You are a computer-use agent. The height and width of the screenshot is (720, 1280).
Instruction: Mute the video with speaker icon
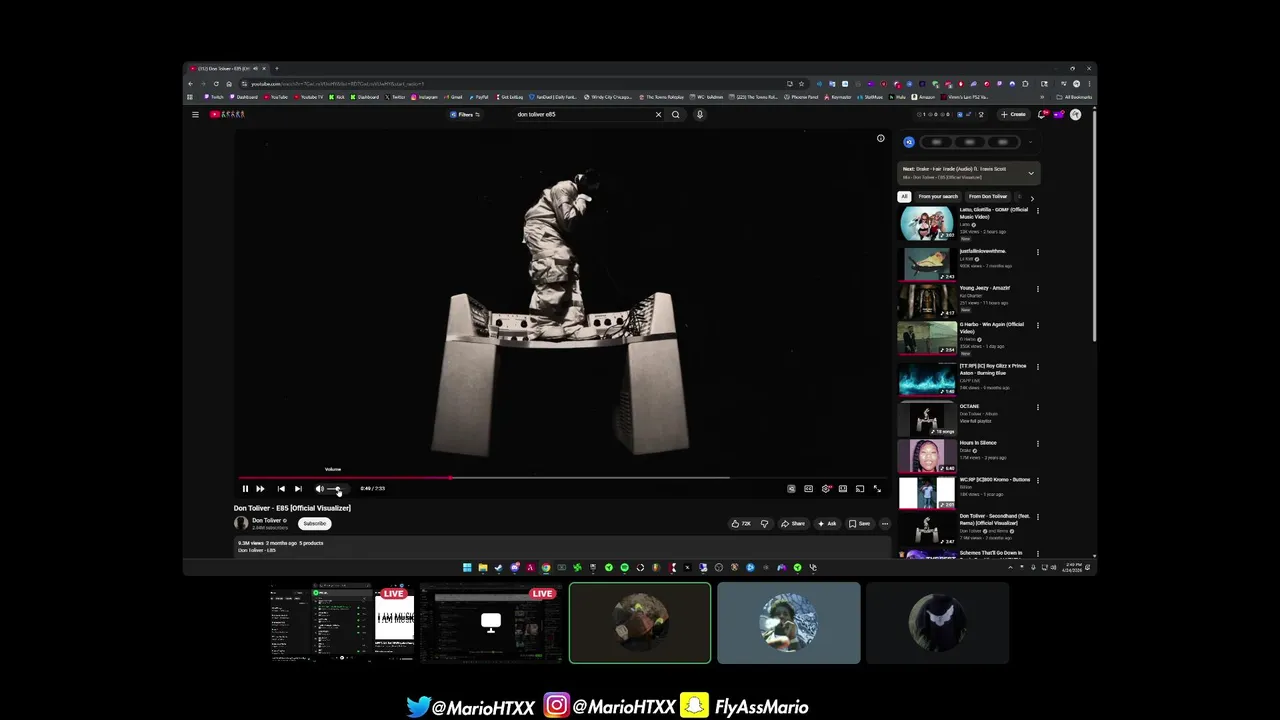pos(319,489)
